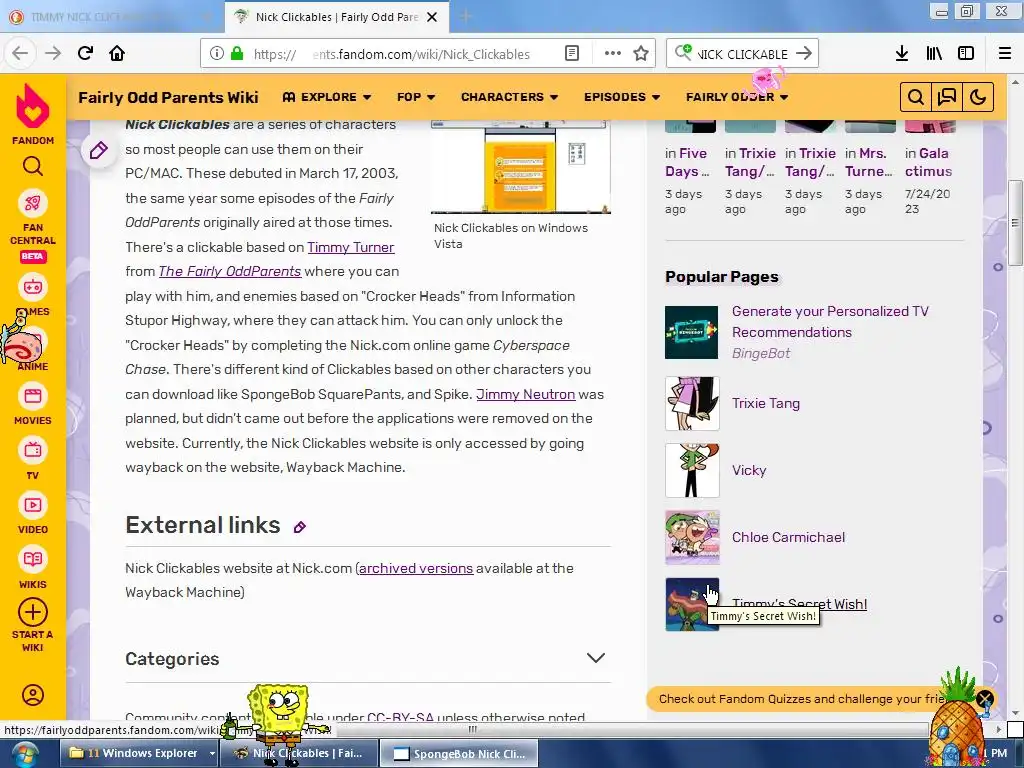Click the Nick Clickable search field
The image size is (1024, 768).
pyautogui.click(x=742, y=54)
